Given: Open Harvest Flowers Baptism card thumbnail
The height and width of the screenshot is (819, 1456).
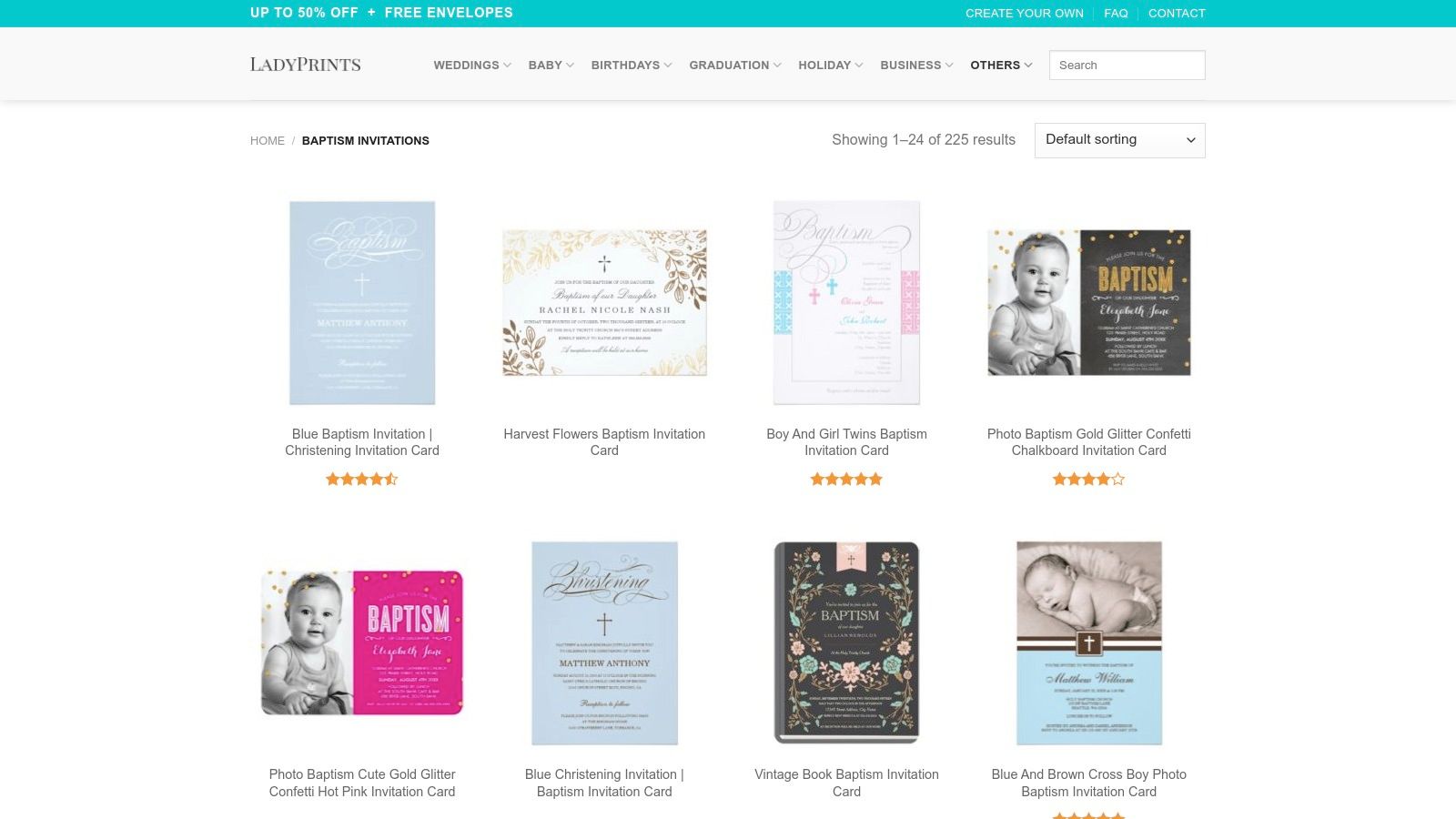Looking at the screenshot, I should 604,303.
